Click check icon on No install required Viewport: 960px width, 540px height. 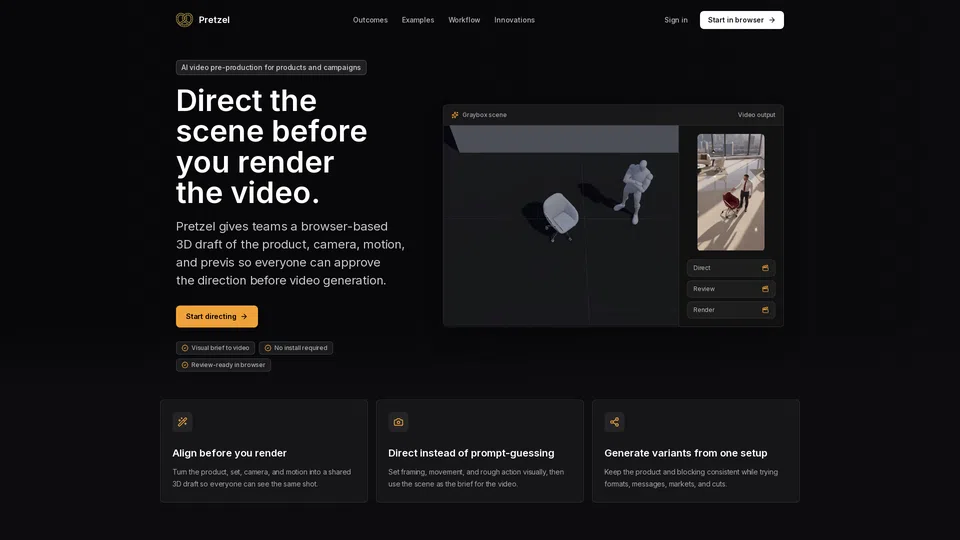(x=268, y=348)
